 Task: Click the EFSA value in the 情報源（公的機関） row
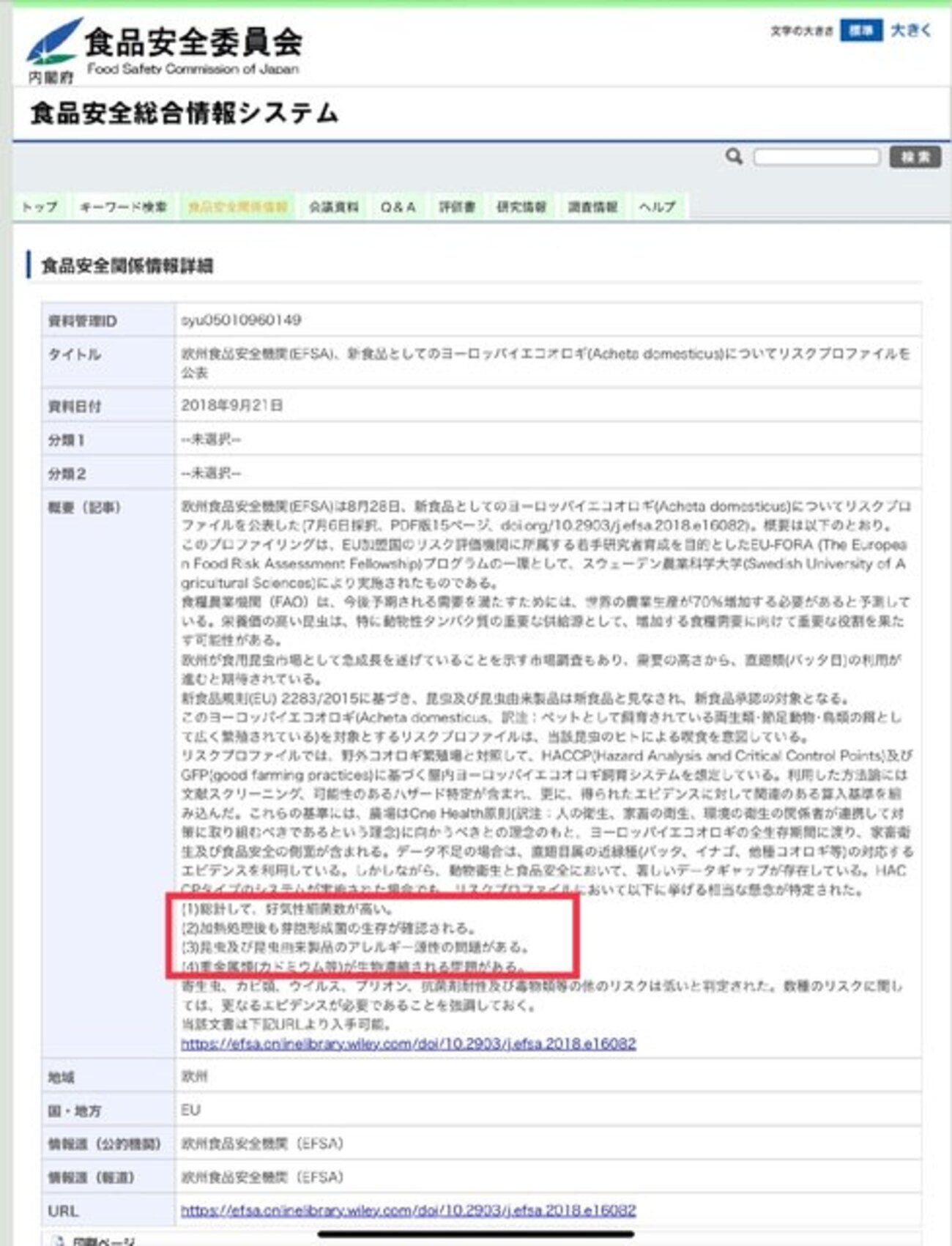262,1144
